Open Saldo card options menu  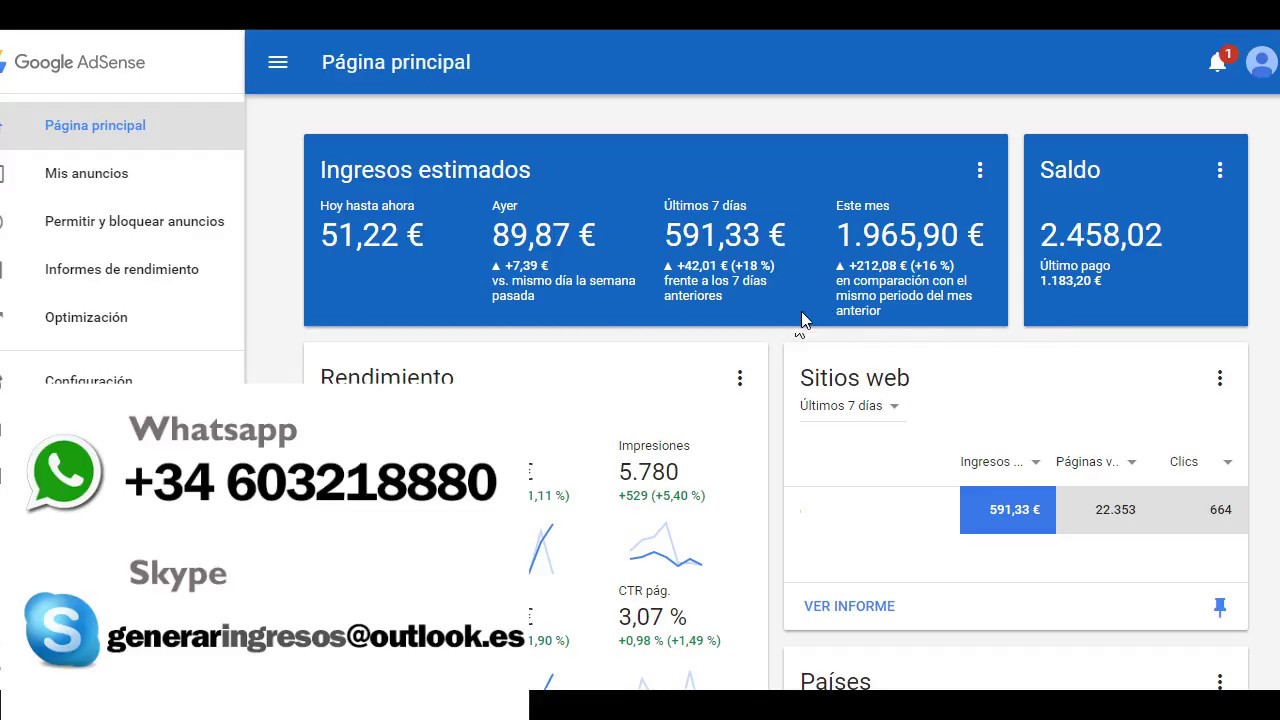coord(1220,170)
